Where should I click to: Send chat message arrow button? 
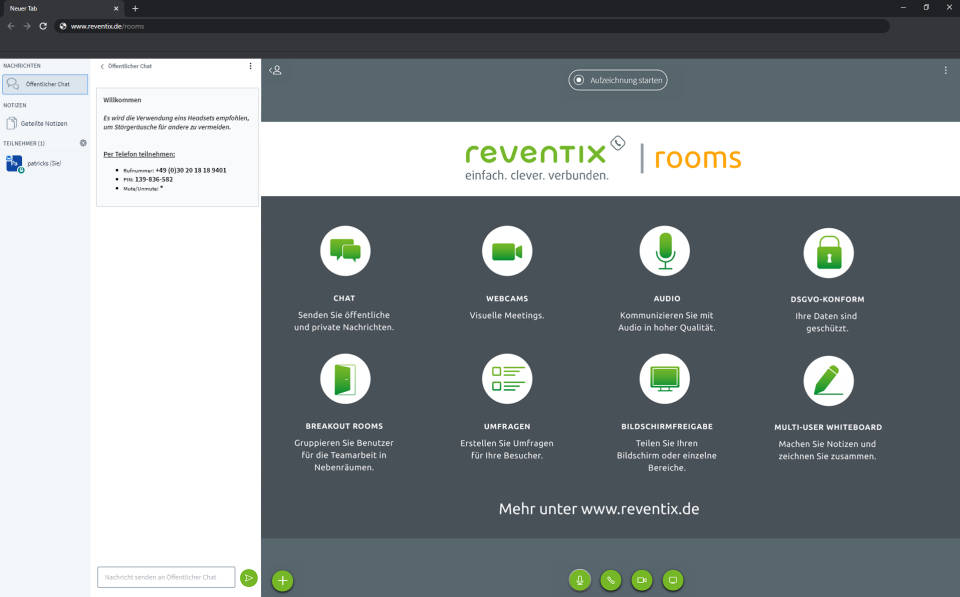pos(249,578)
